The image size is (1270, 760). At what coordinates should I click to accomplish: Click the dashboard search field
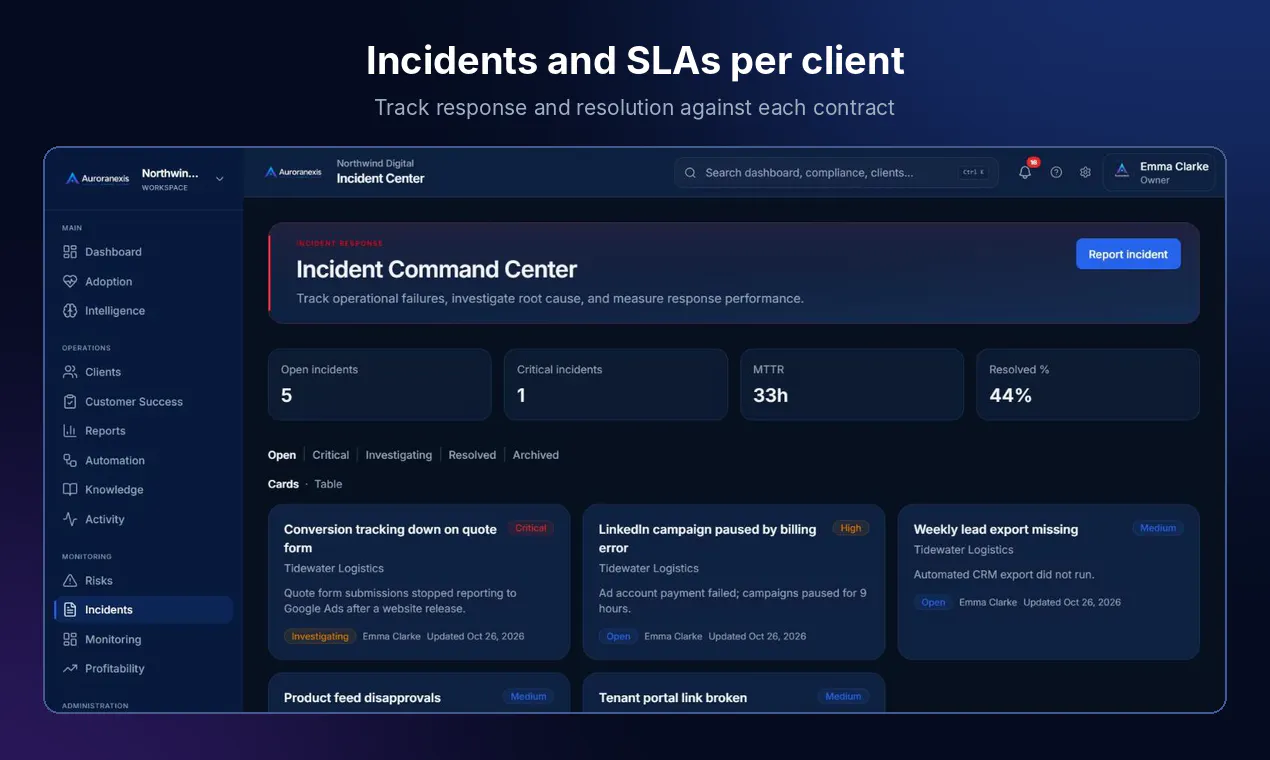pyautogui.click(x=836, y=172)
